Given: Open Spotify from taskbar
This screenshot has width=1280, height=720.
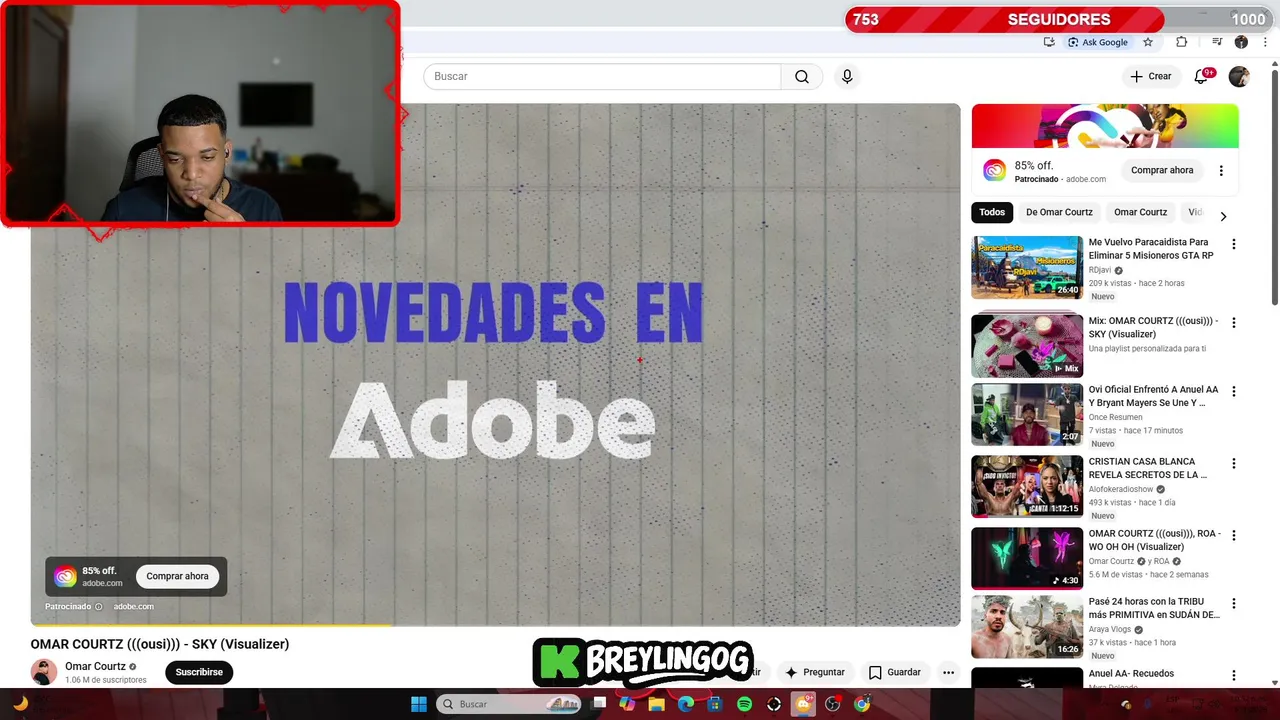Looking at the screenshot, I should (744, 704).
